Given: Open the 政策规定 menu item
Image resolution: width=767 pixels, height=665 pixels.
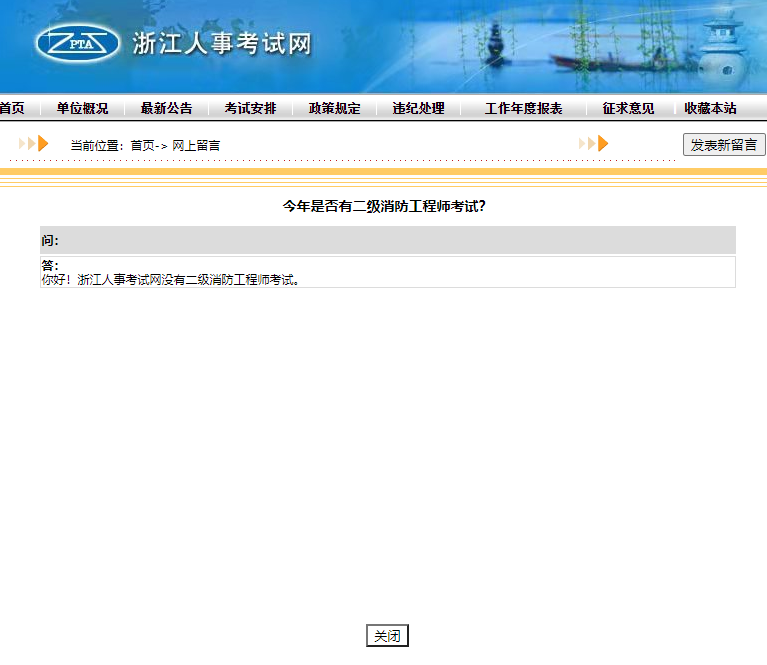Looking at the screenshot, I should pos(334,108).
